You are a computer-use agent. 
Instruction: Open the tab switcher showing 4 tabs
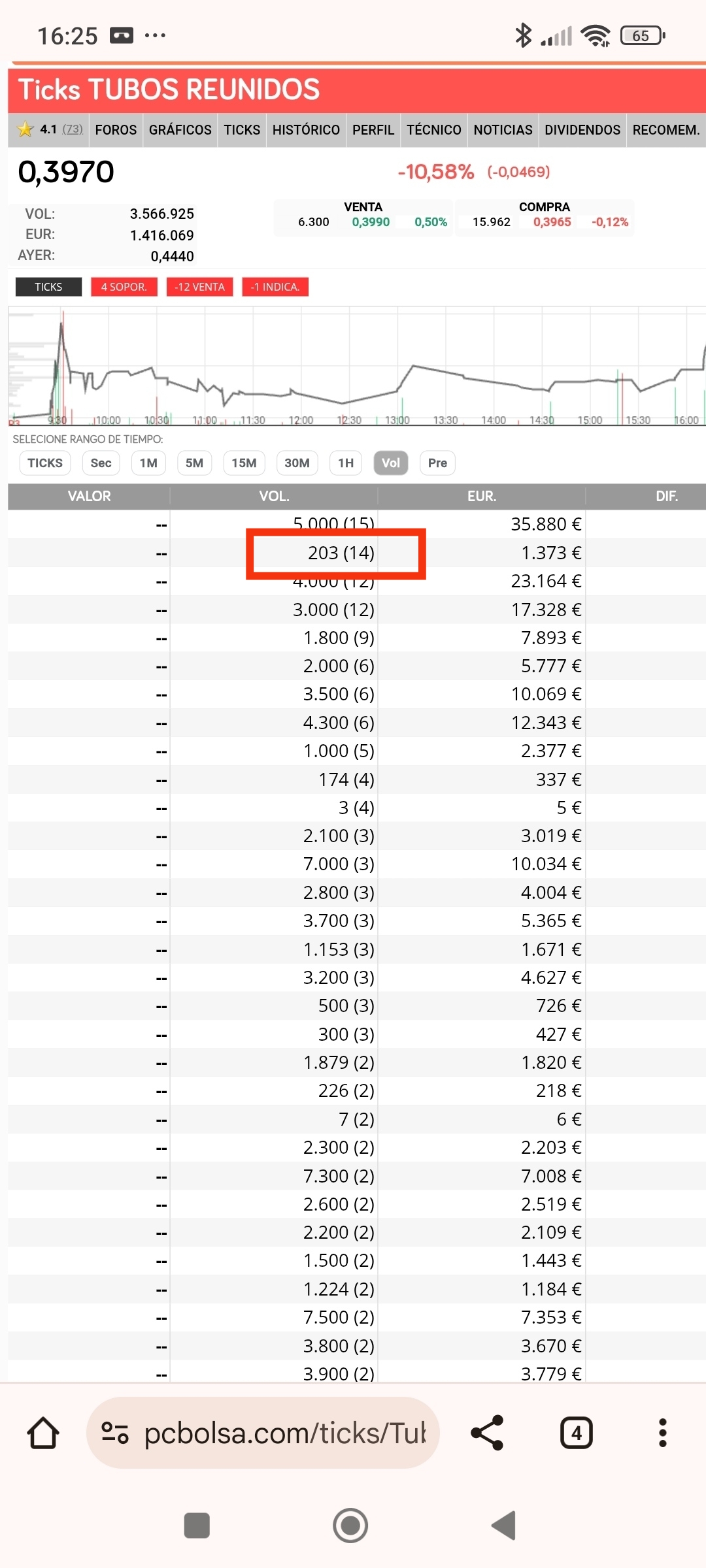(x=577, y=1433)
